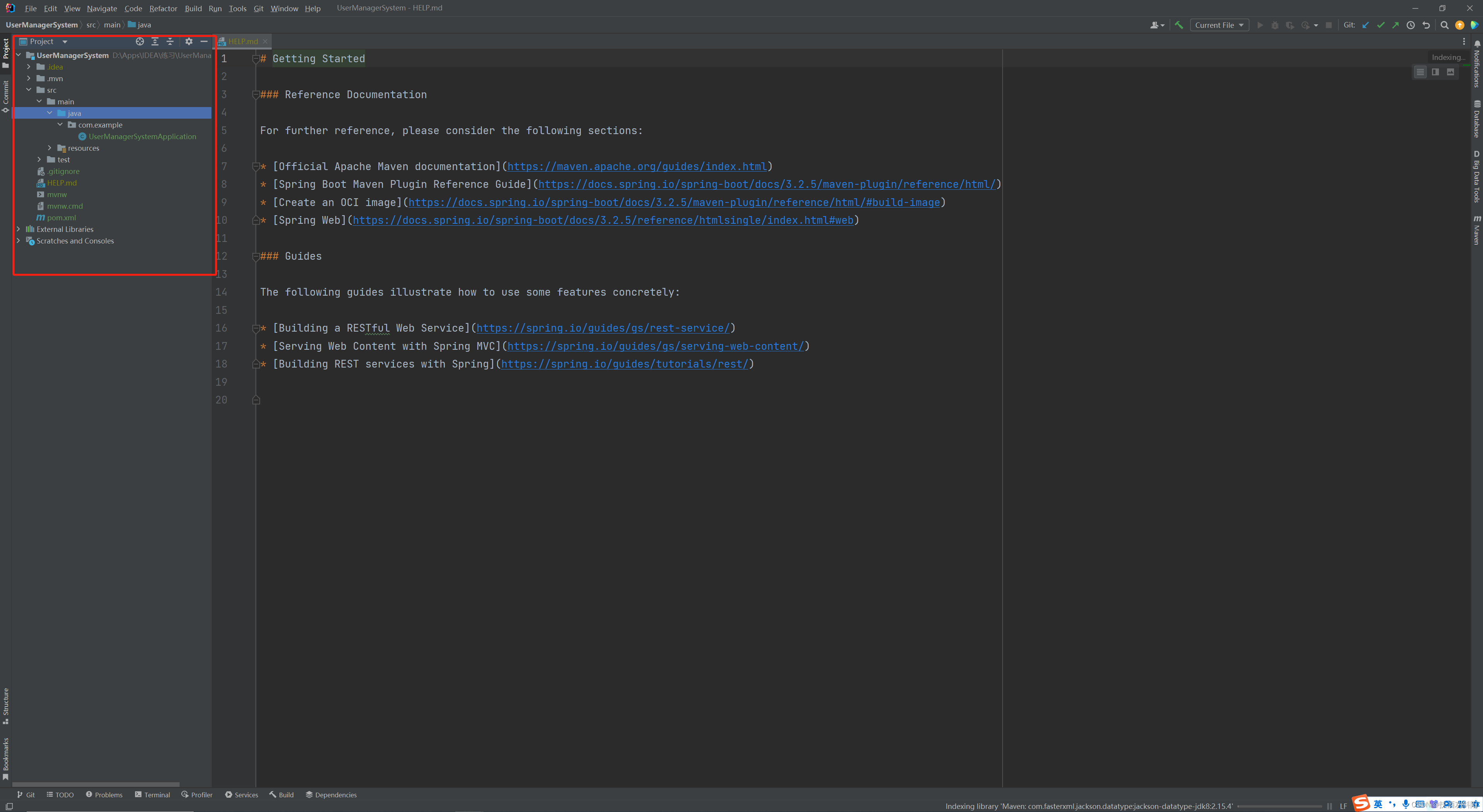Expand the .mvn folder
The height and width of the screenshot is (812, 1483).
point(29,78)
